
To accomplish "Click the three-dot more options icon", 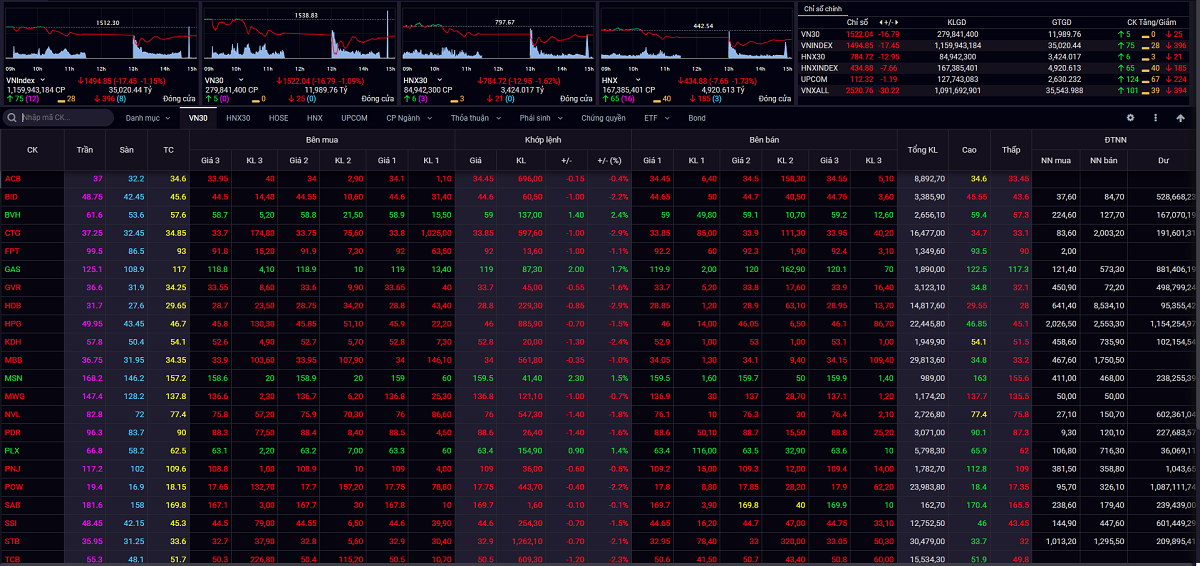I will coord(1155,118).
